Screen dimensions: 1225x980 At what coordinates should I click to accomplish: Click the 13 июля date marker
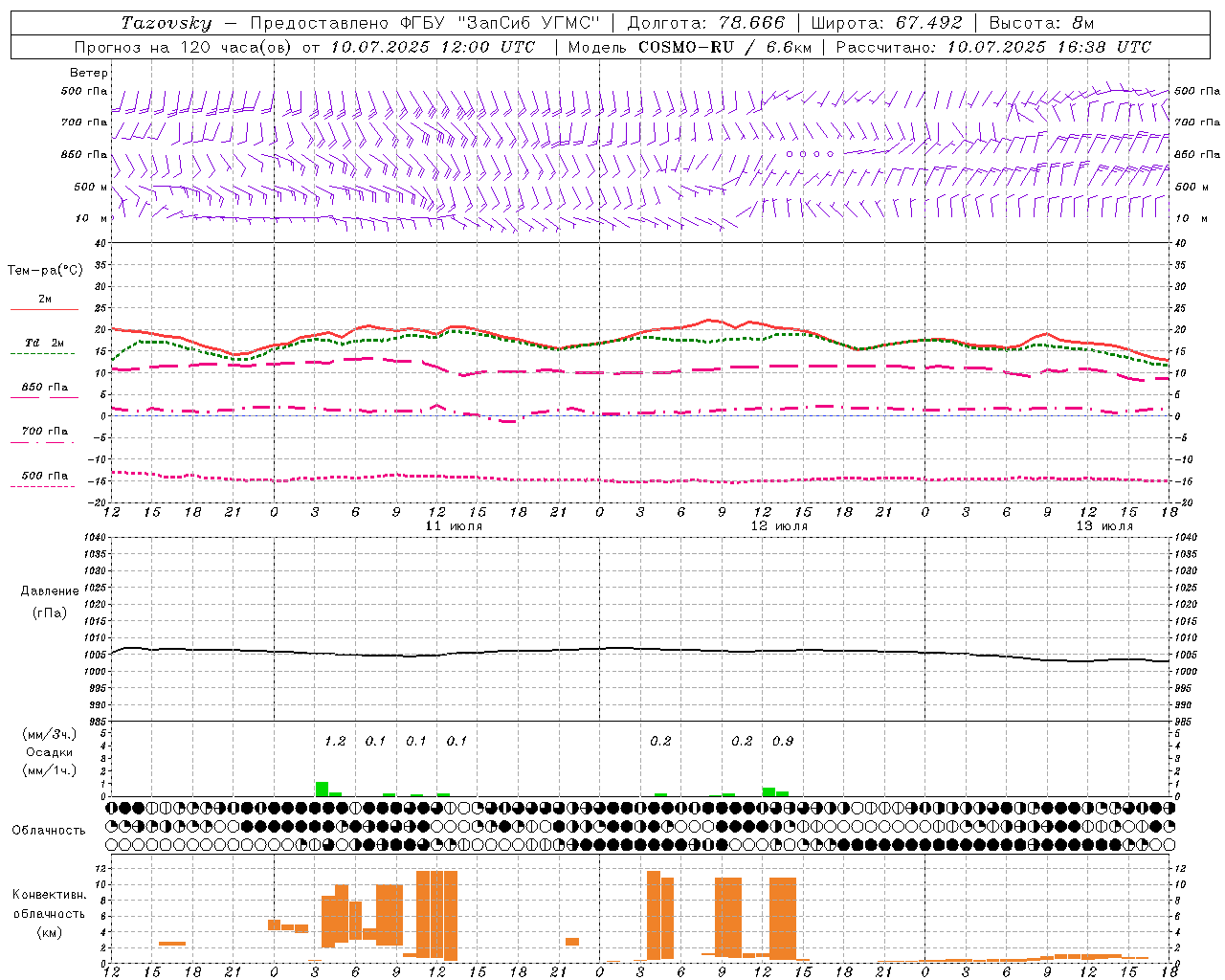[x=1104, y=526]
